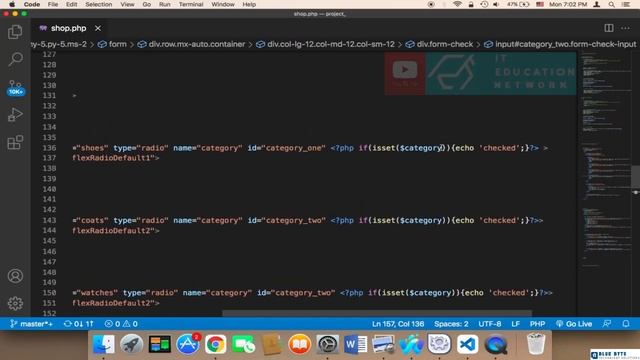The height and width of the screenshot is (360, 640).
Task: Split the editor to the right
Action: tap(609, 28)
